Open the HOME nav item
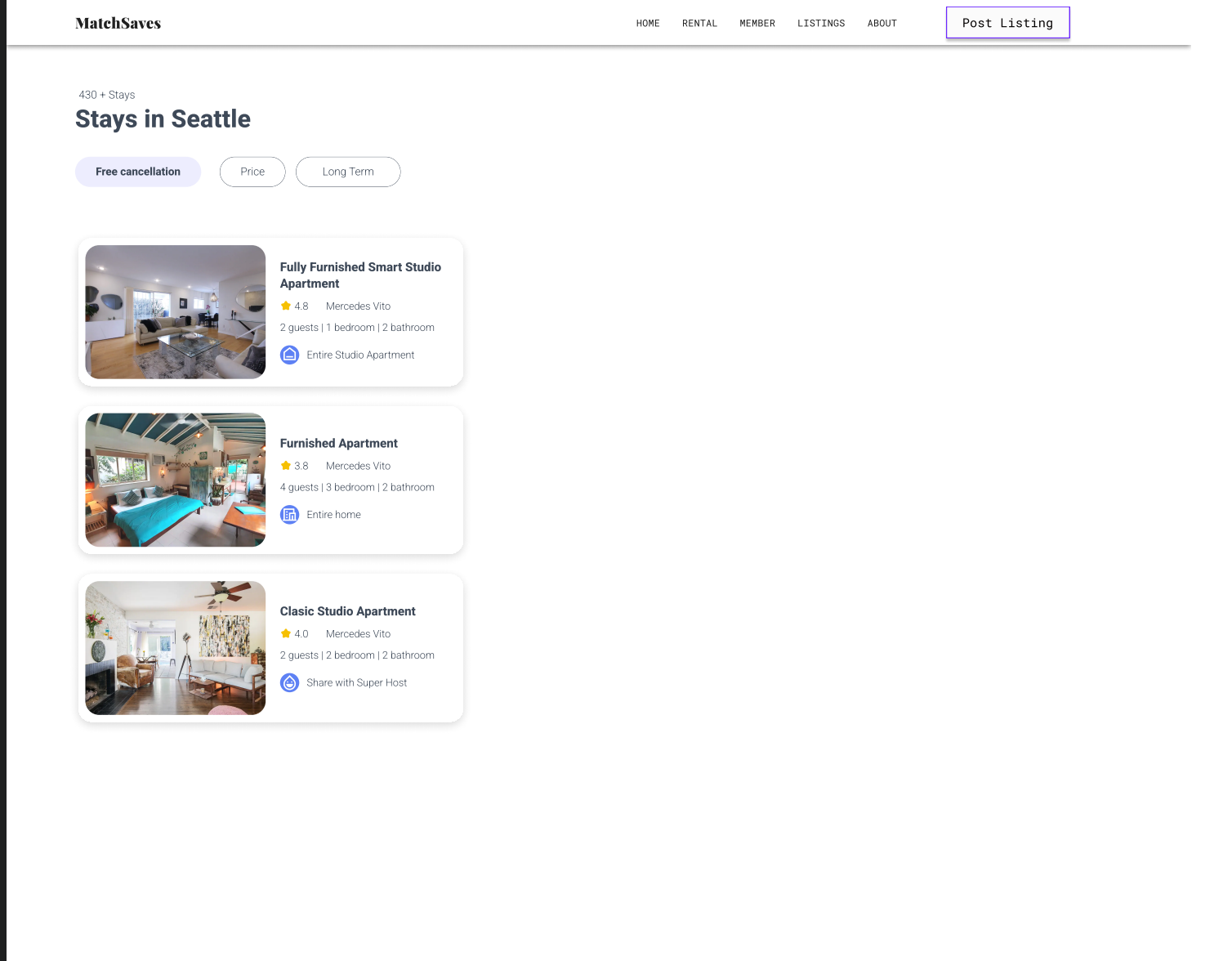 tap(648, 24)
